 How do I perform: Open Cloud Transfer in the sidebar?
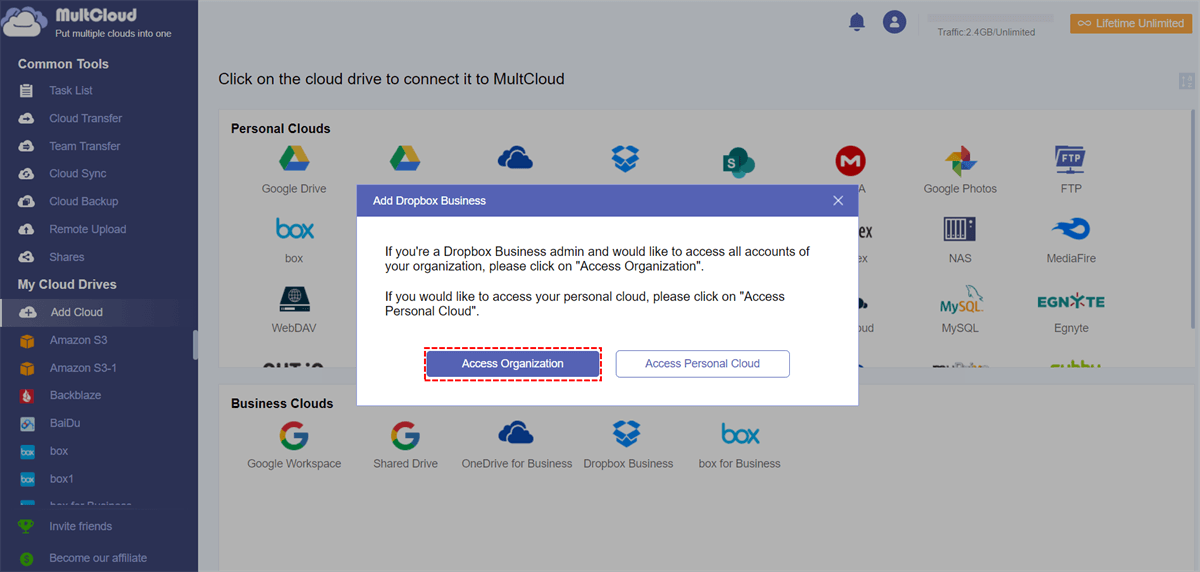[85, 118]
